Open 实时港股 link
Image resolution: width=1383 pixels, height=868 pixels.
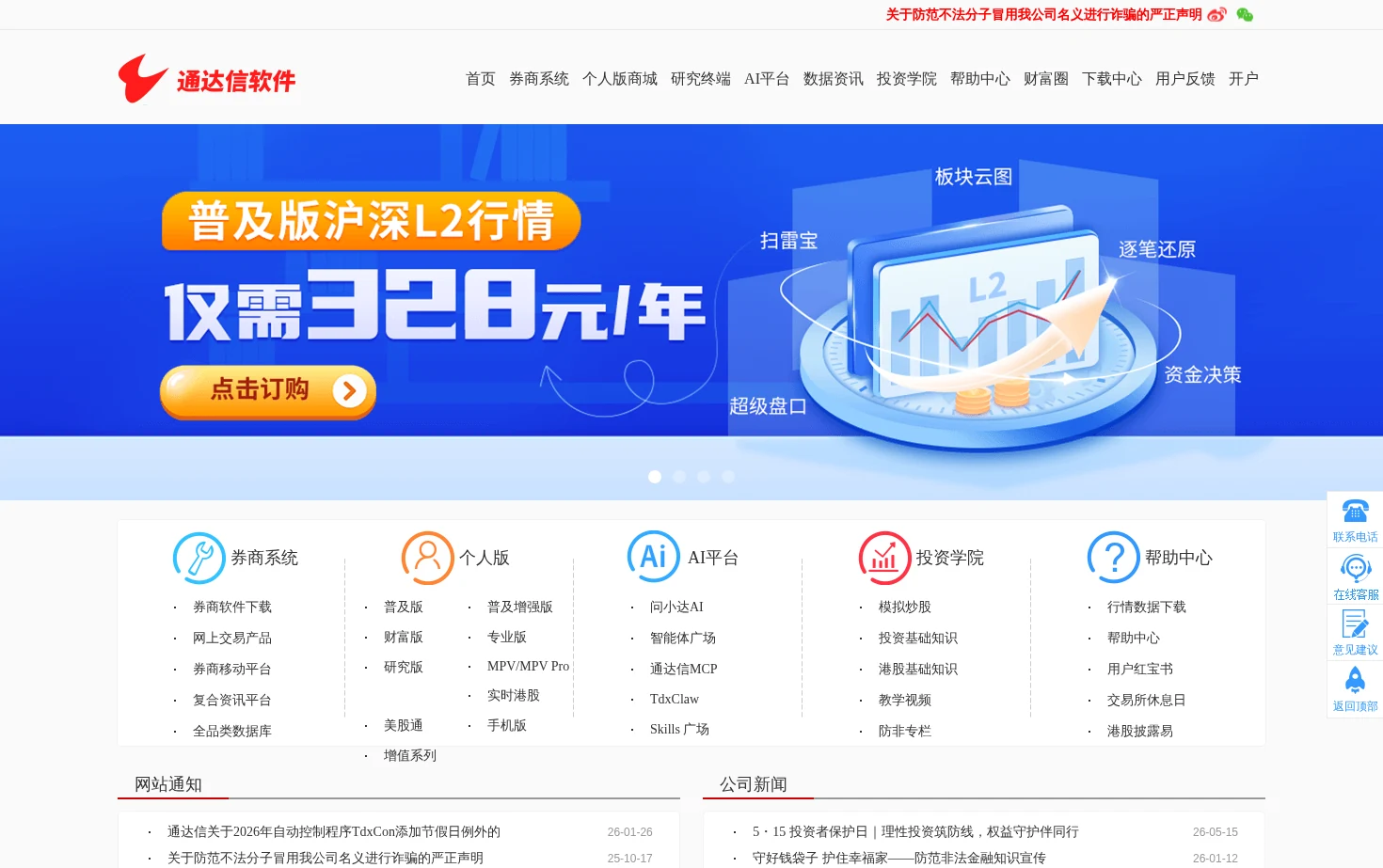click(x=514, y=696)
